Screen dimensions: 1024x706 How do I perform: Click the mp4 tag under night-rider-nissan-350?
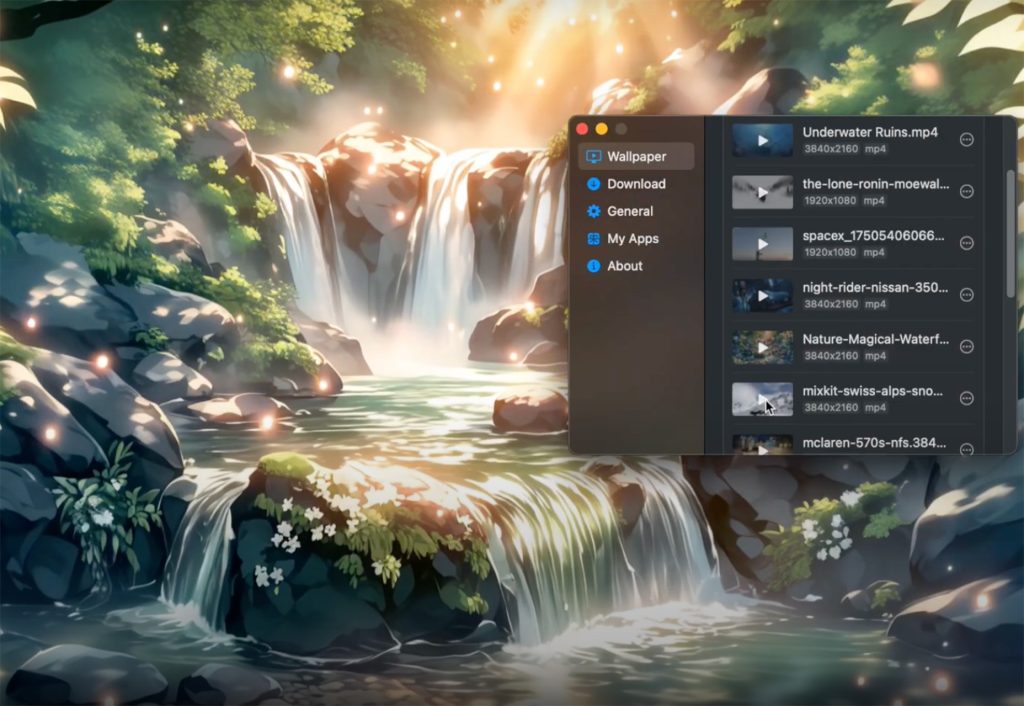(x=875, y=304)
